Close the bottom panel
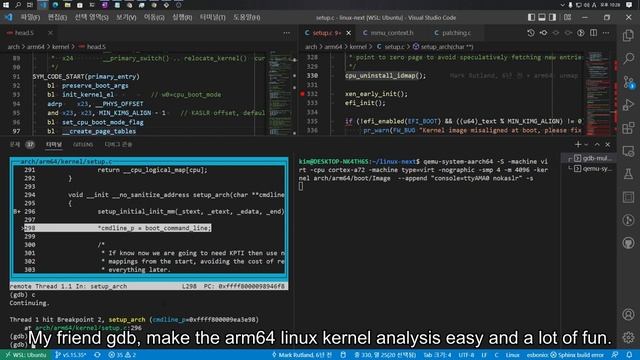The width and height of the screenshot is (640, 360). [x=608, y=144]
